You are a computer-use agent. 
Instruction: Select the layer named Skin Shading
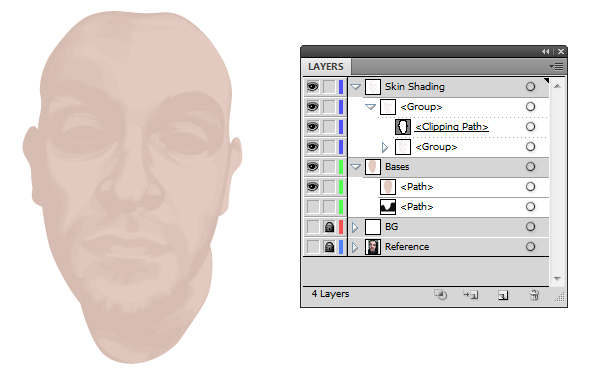coord(415,87)
